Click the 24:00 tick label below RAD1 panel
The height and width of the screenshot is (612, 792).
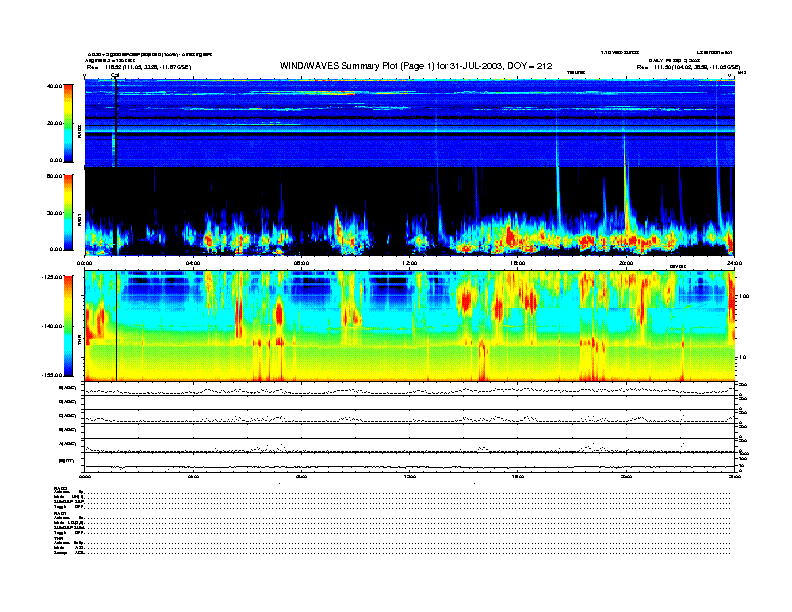(734, 263)
